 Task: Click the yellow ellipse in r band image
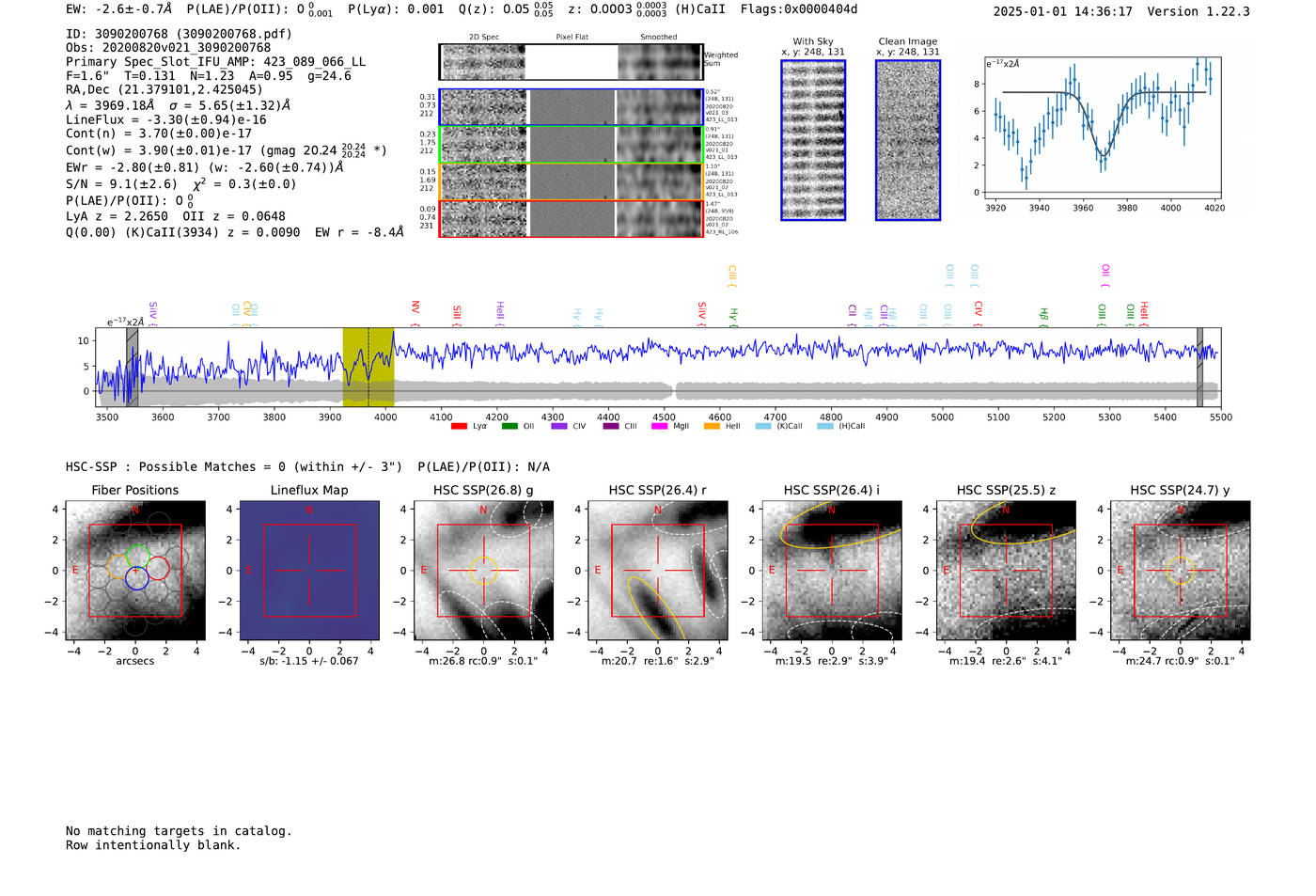point(655,607)
